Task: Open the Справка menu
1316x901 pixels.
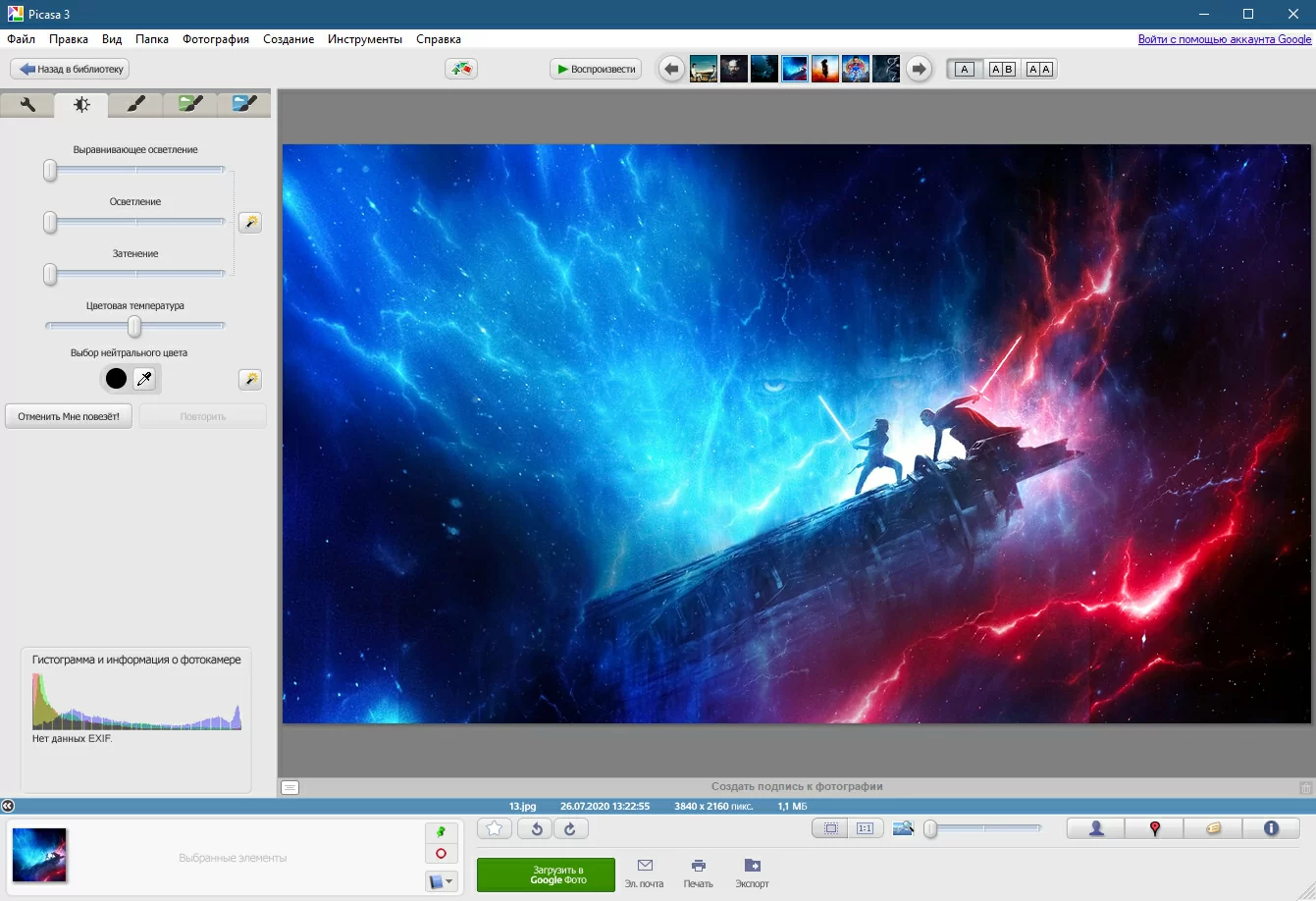Action: [439, 39]
